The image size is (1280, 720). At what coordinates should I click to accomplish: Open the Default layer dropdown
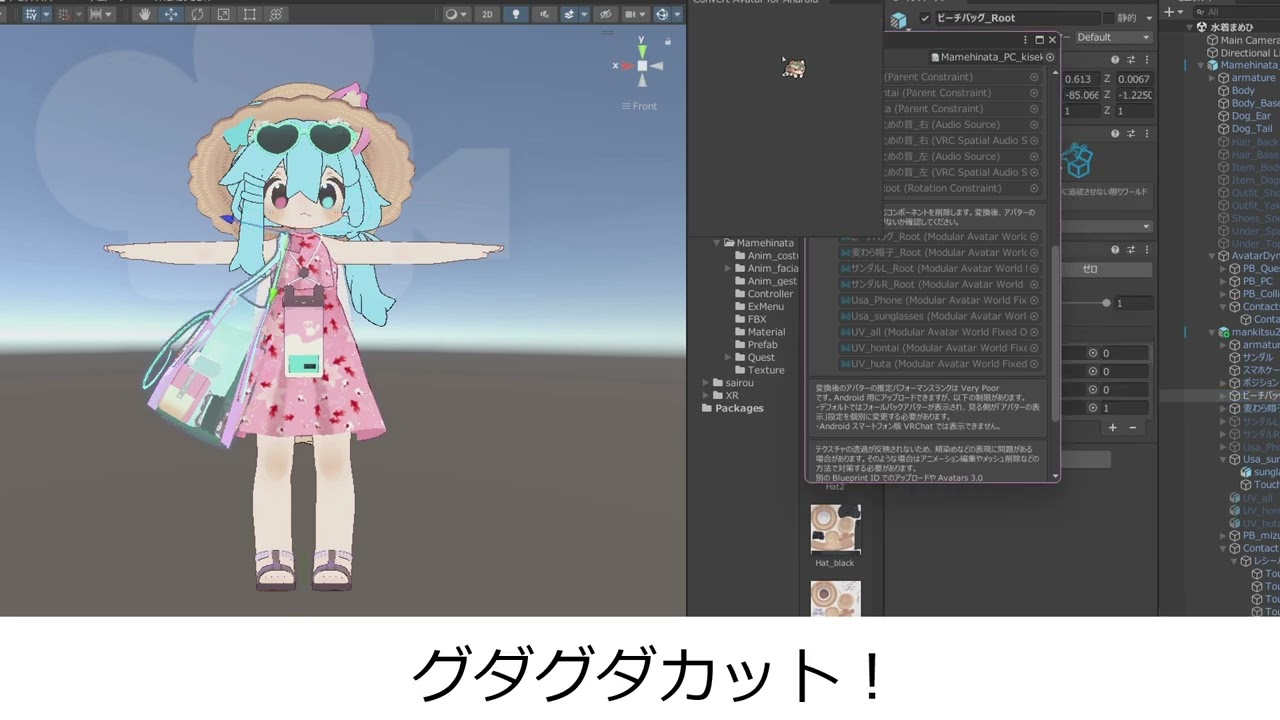point(1113,37)
